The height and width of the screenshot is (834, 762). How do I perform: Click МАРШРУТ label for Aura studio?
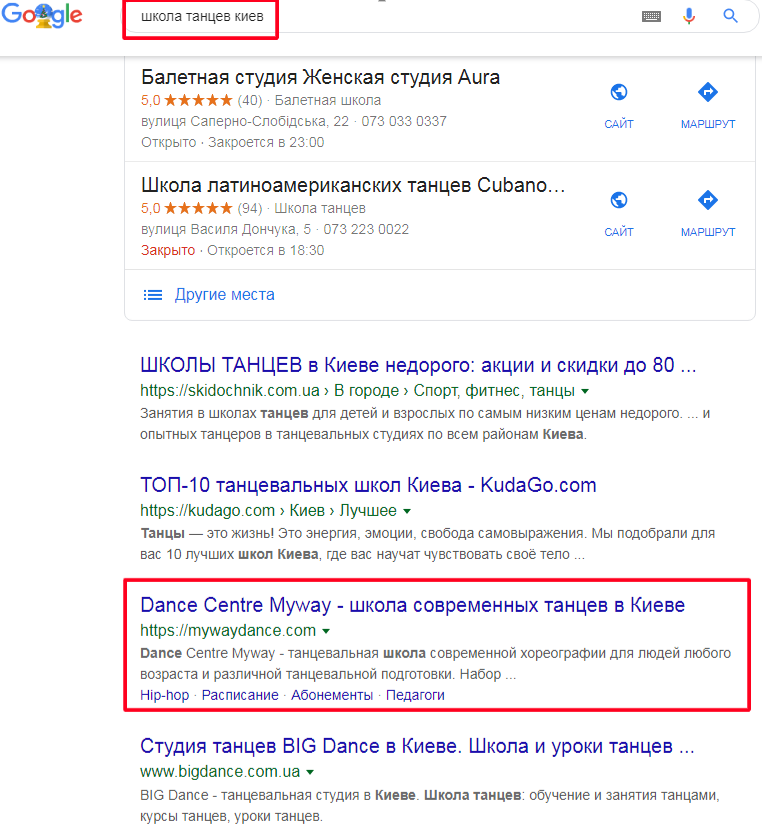click(708, 124)
